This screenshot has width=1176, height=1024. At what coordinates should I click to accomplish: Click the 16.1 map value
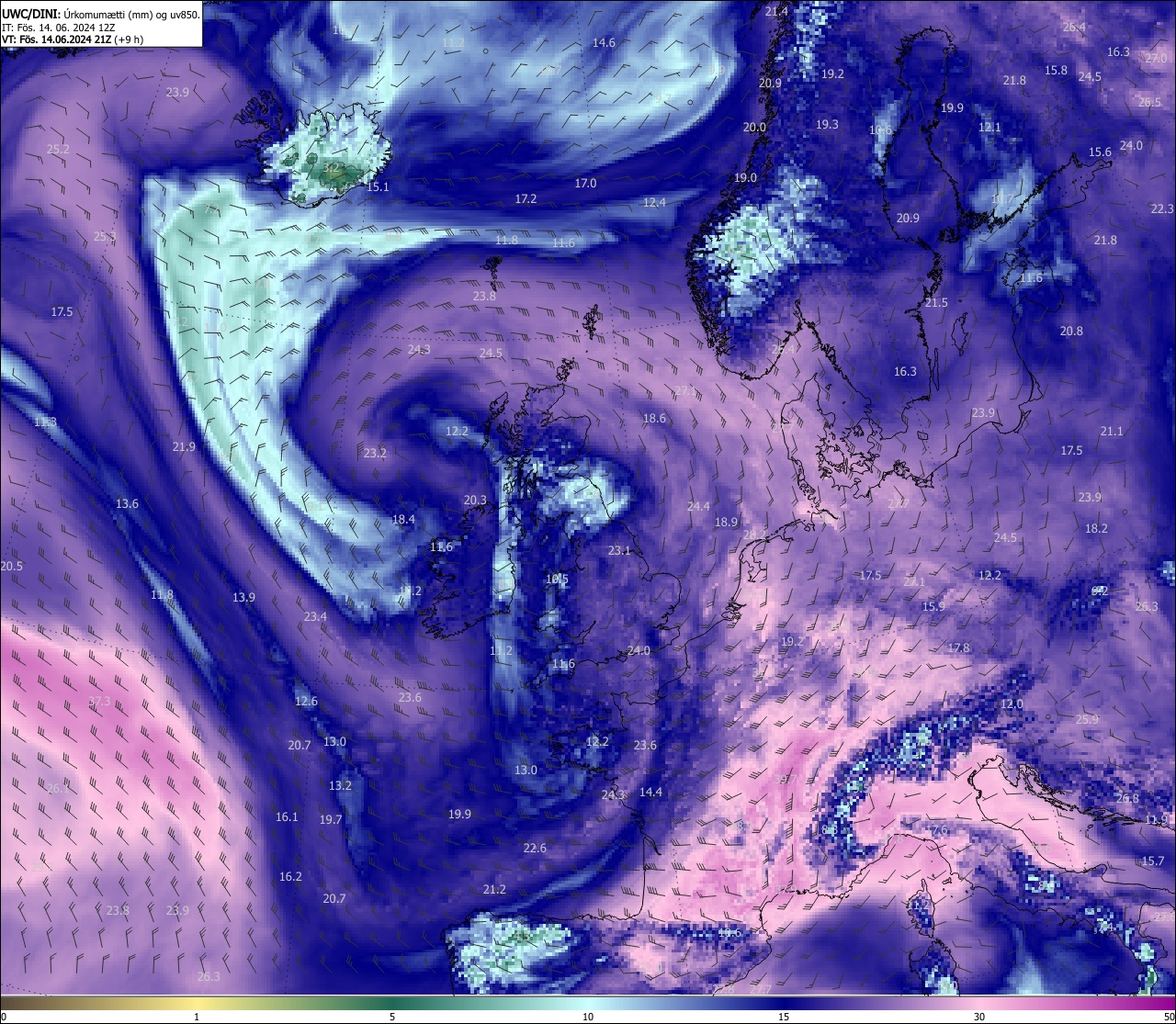(287, 816)
